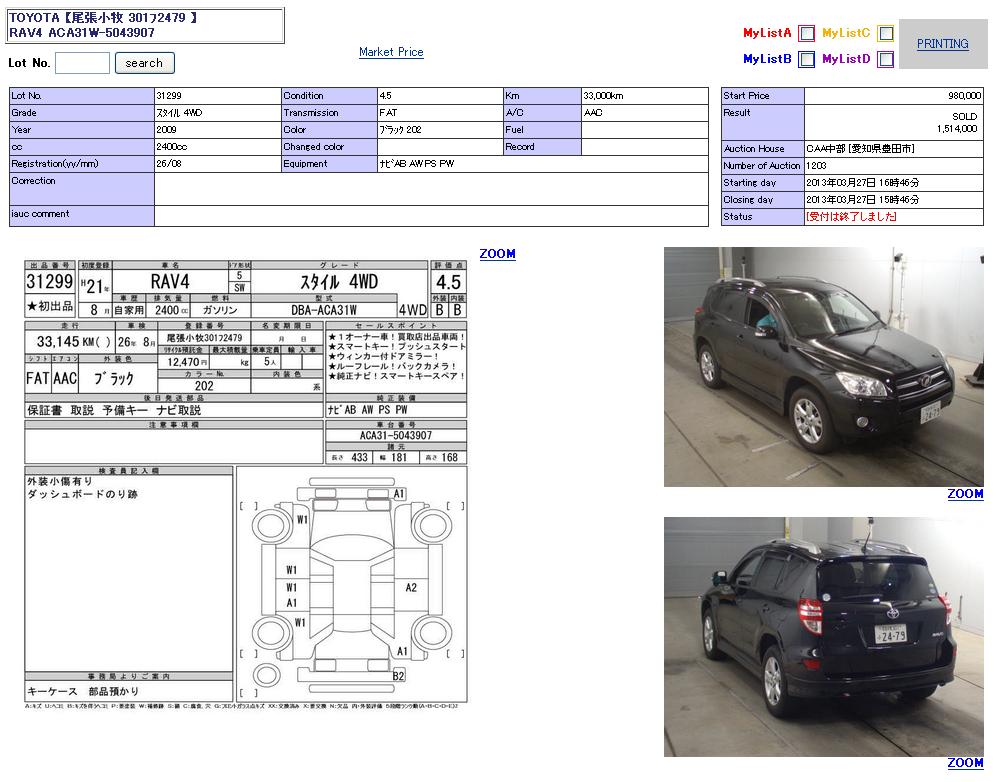Click ZOOM link under front car photo

tap(965, 494)
